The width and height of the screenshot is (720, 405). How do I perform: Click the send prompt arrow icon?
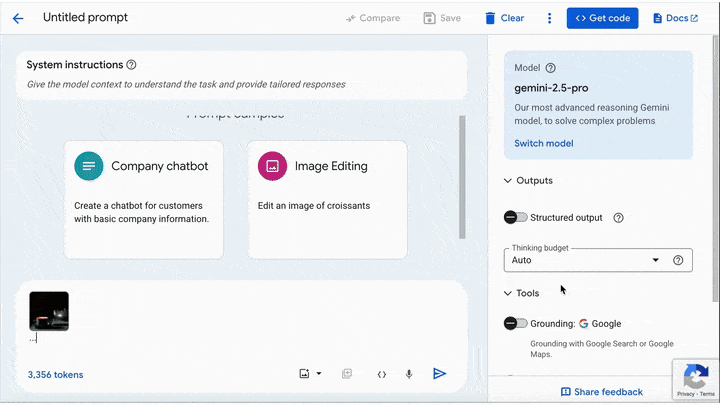[x=439, y=374]
